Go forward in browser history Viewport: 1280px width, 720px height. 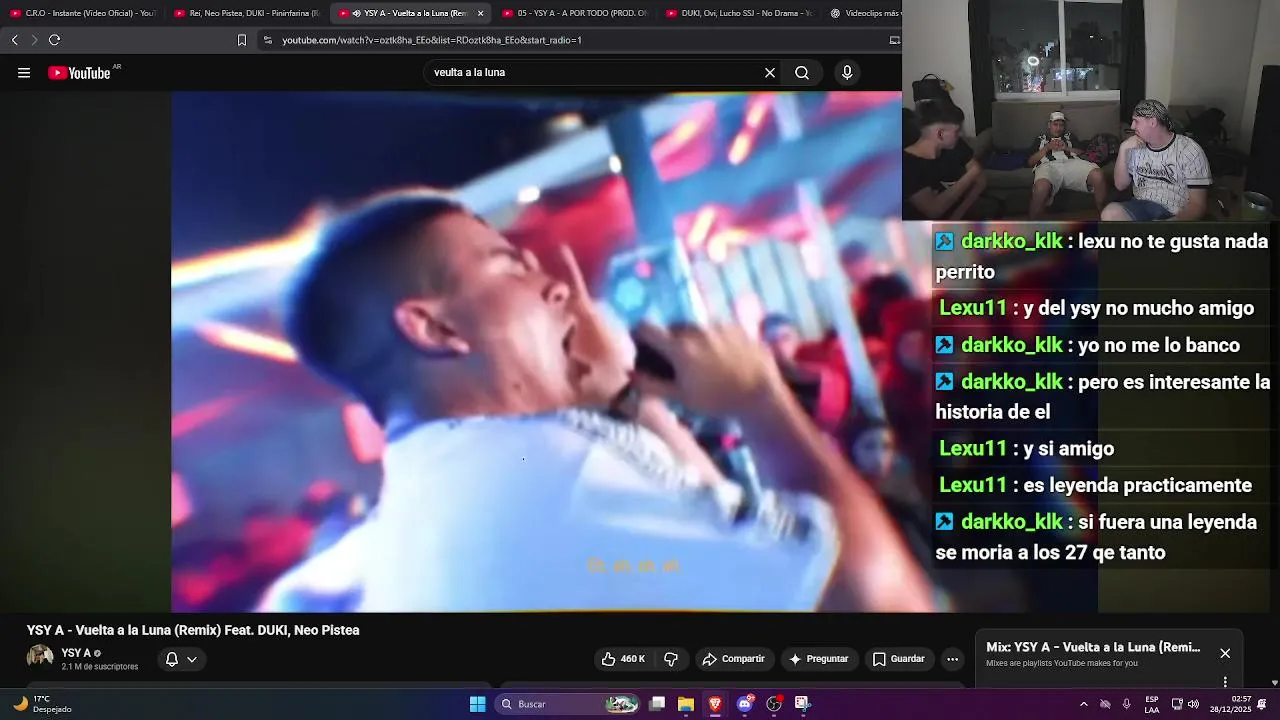coord(34,40)
